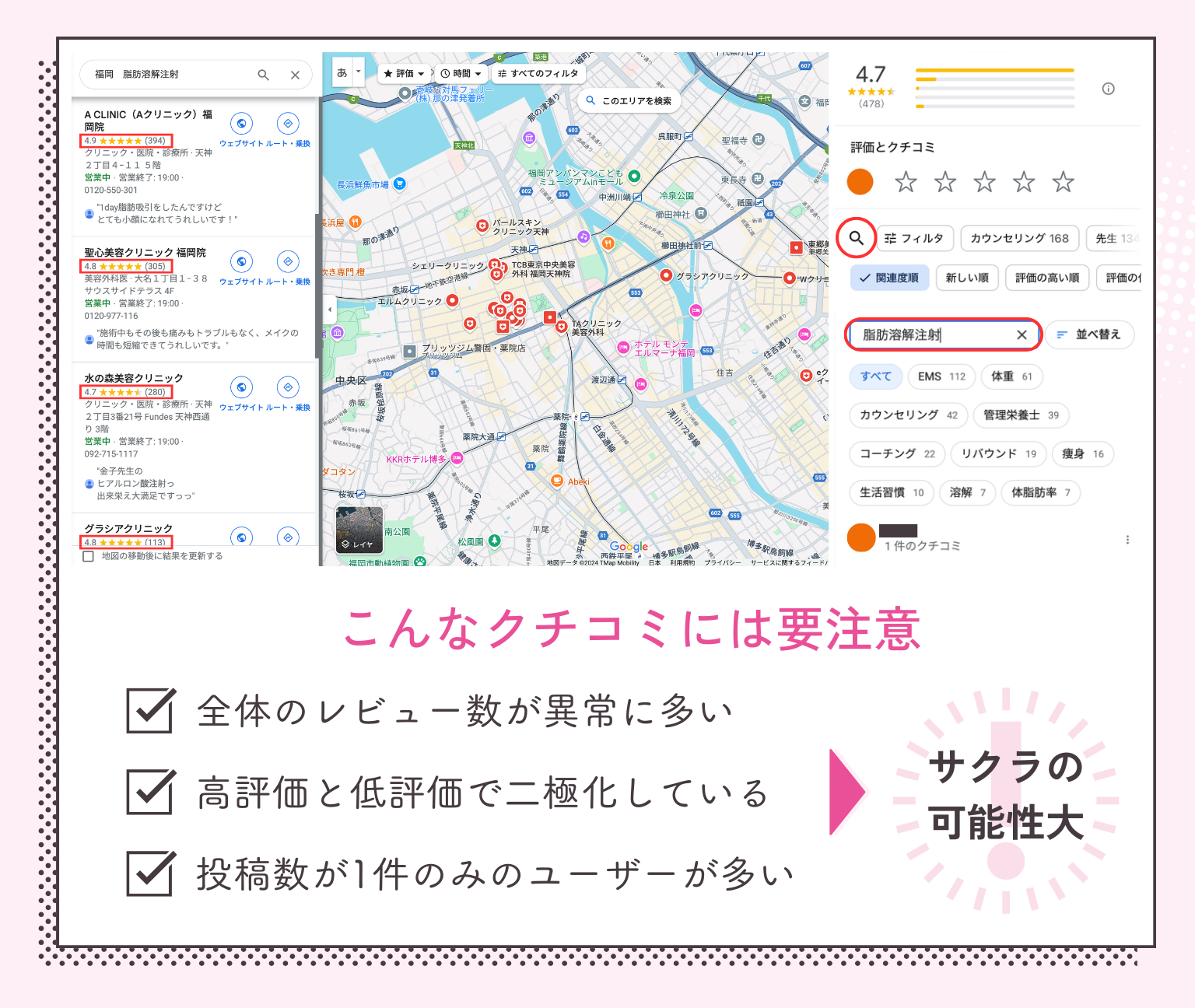The width and height of the screenshot is (1195, 1008).
Task: Rate five stars in 評価とクチコミ
Action: pos(1064,182)
